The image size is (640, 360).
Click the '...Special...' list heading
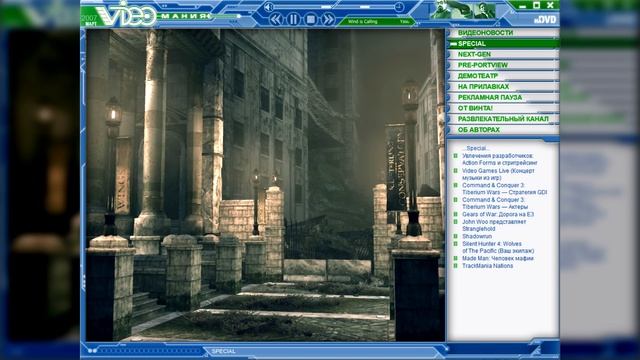pos(476,149)
